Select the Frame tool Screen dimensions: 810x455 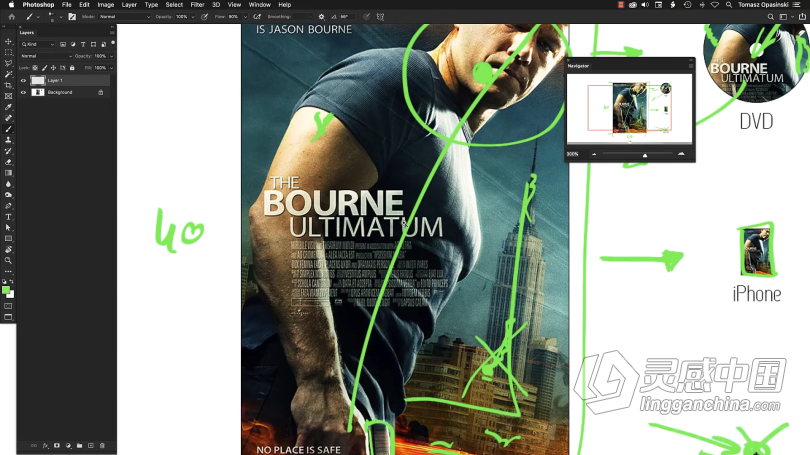(8, 96)
